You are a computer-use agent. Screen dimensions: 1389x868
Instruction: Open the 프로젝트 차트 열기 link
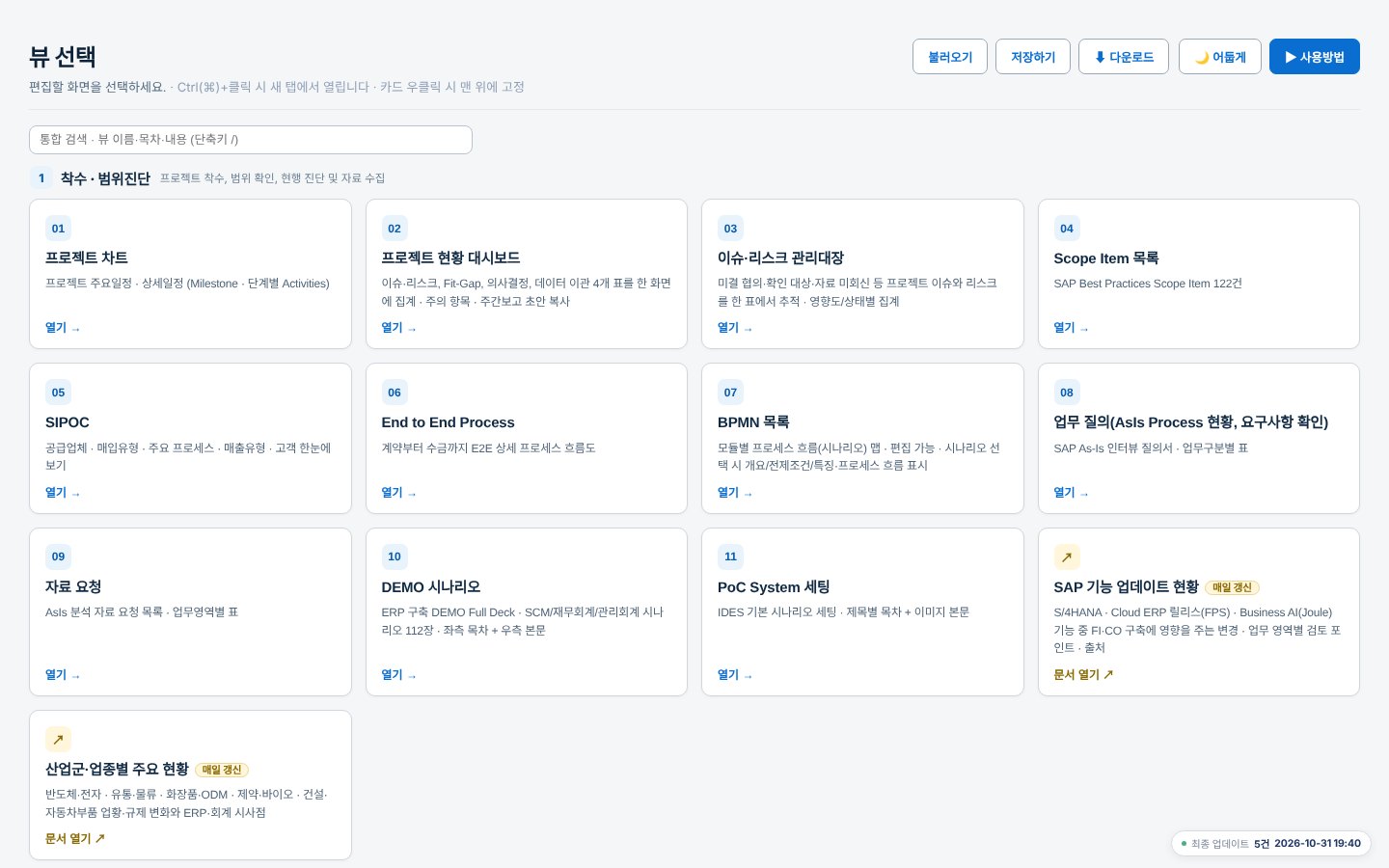[63, 328]
